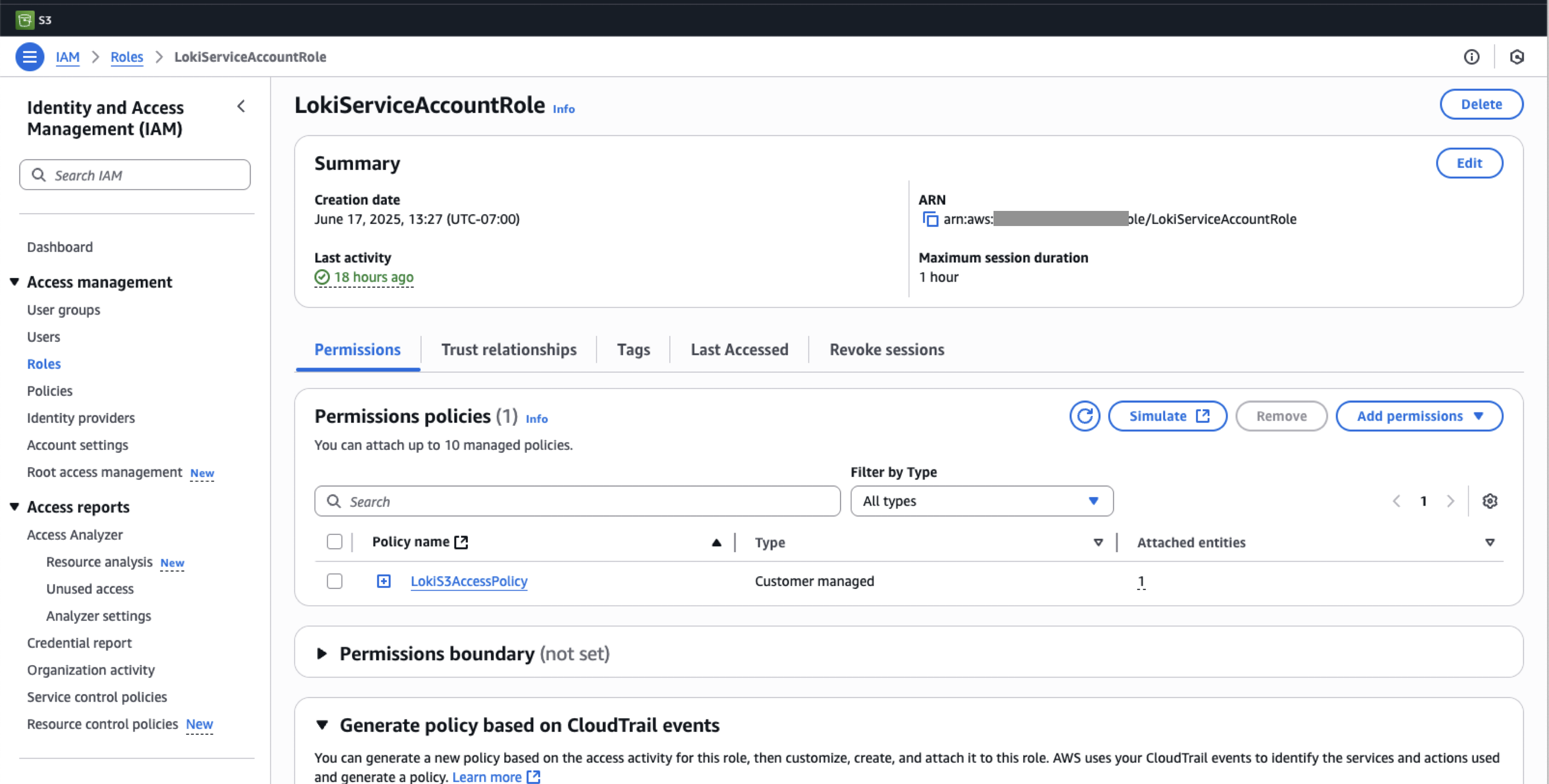
Task: Switch to the Trust relationships tab
Action: [x=509, y=350]
